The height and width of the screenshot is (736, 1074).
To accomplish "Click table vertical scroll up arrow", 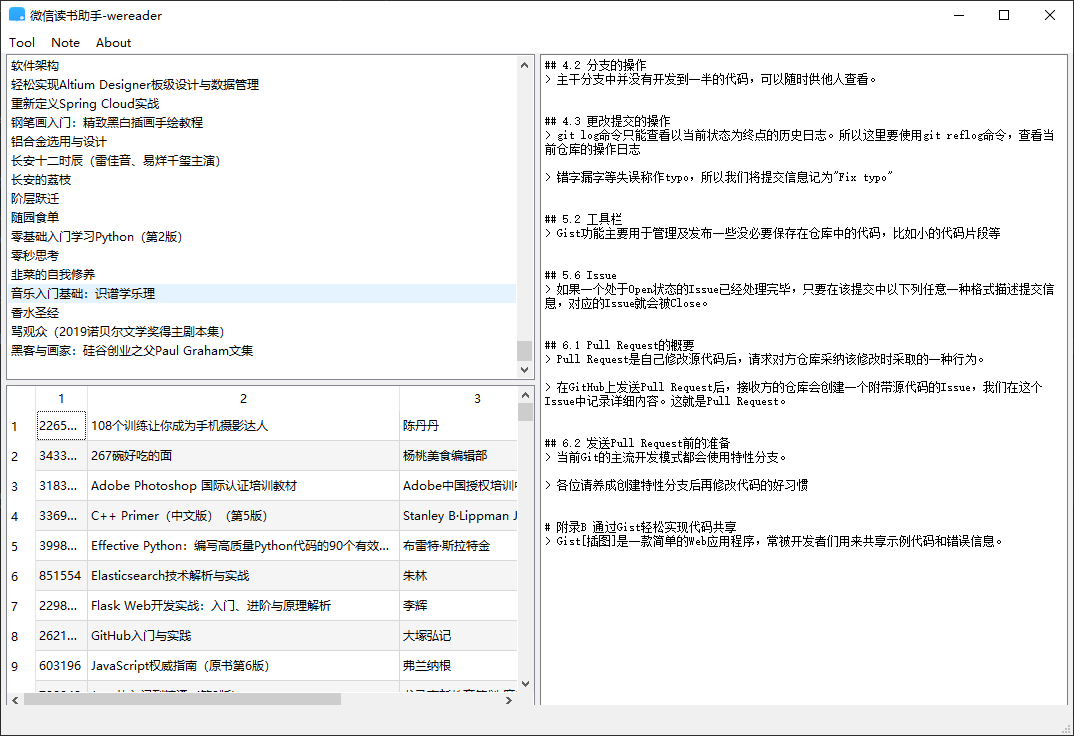I will click(525, 395).
